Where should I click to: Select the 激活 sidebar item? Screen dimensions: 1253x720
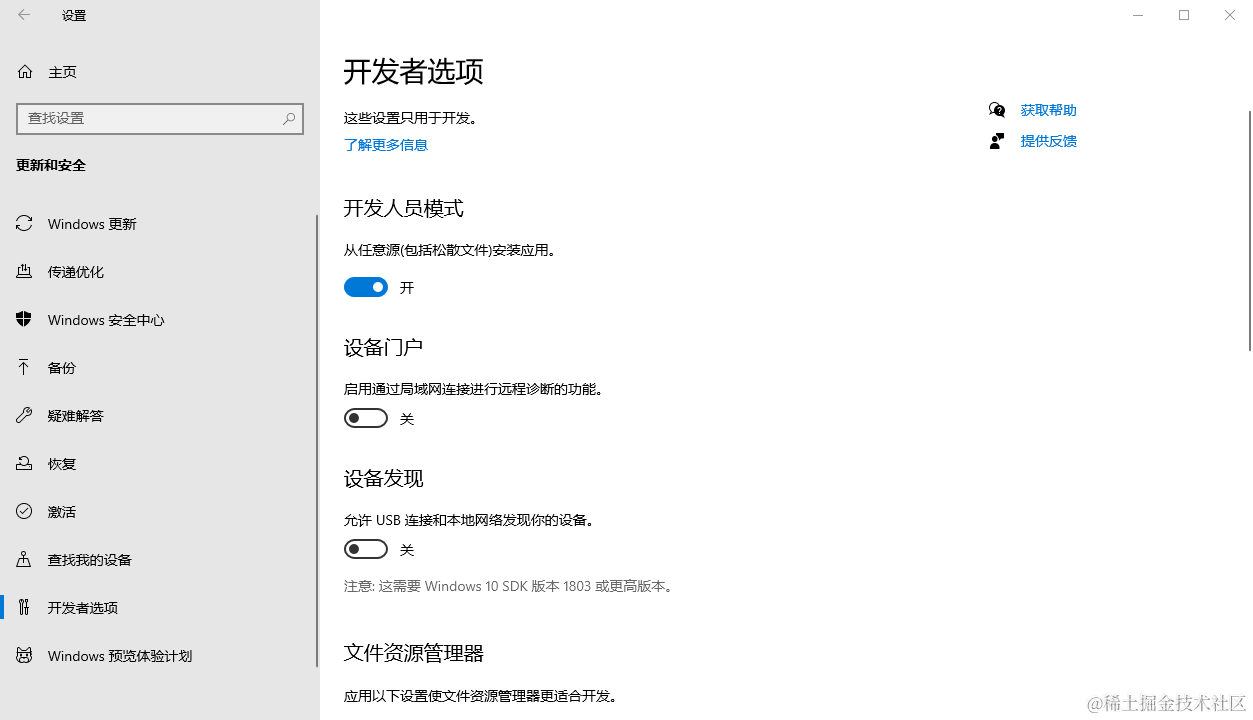61,511
